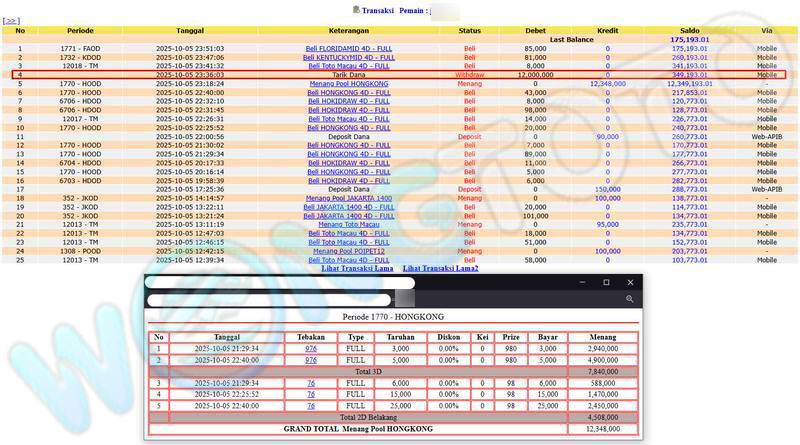Screen dimensions: 800x445
Task: Minimize the HONGKONG results popup window
Action: click(581, 282)
